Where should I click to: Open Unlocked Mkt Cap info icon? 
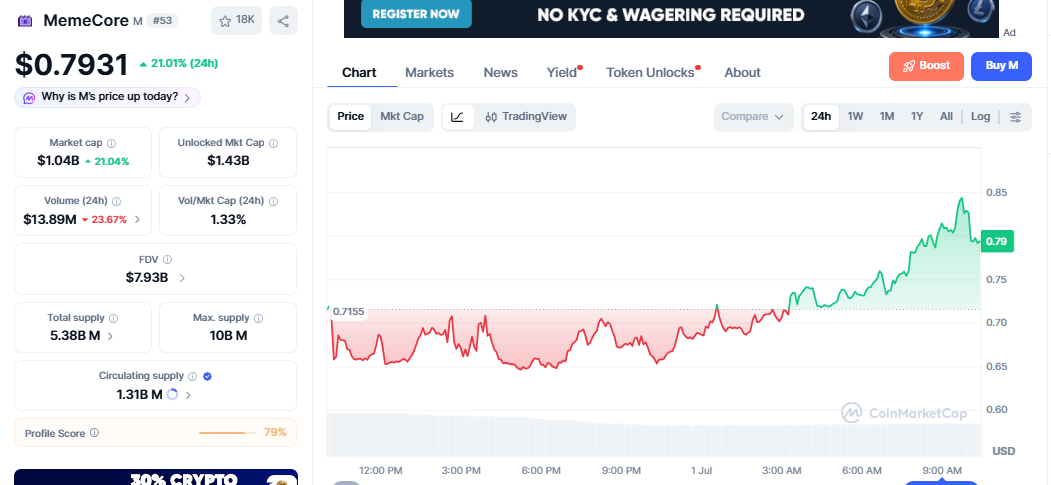[x=273, y=143]
